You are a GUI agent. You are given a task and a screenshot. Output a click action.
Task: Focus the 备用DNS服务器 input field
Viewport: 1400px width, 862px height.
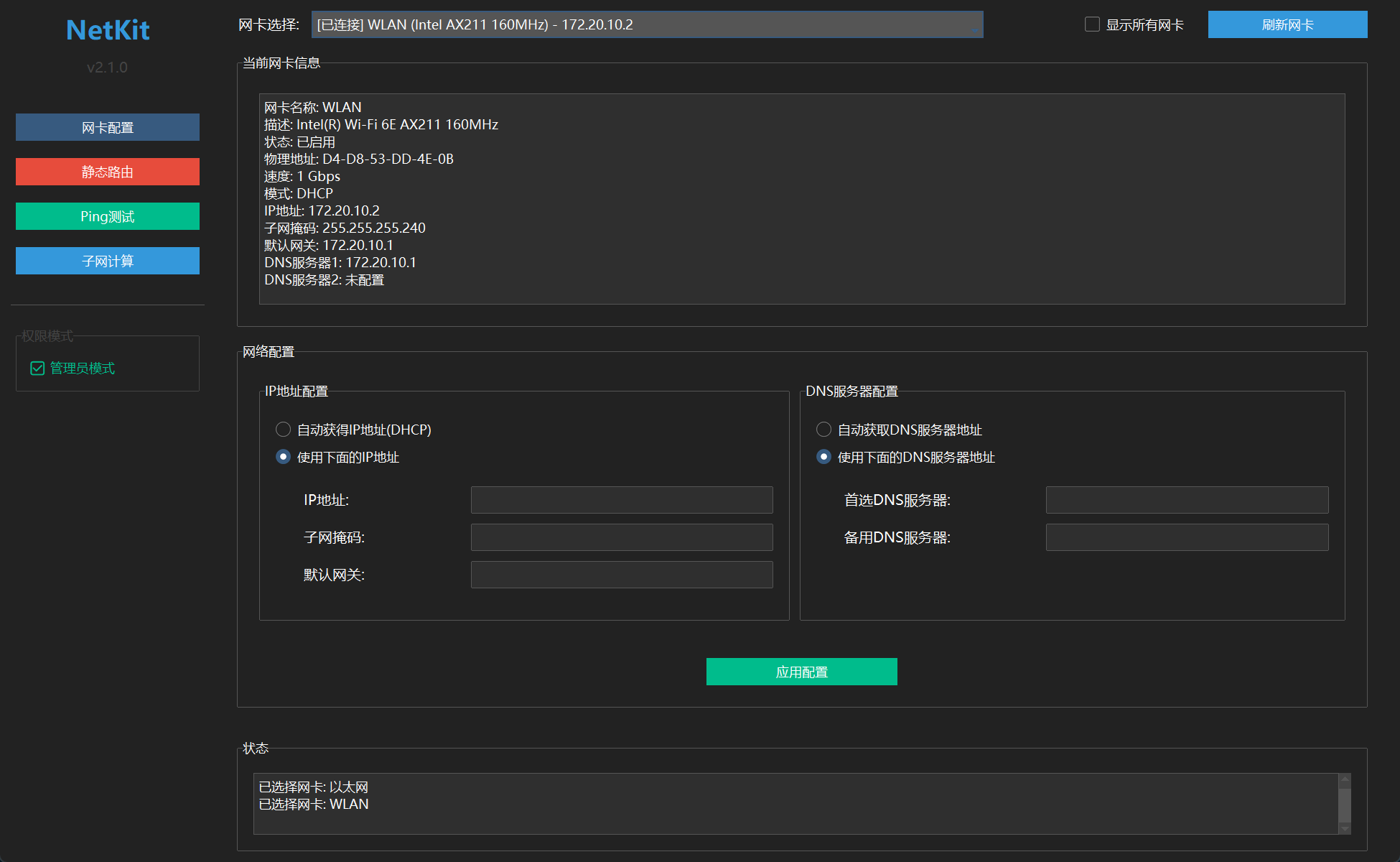(x=1187, y=537)
